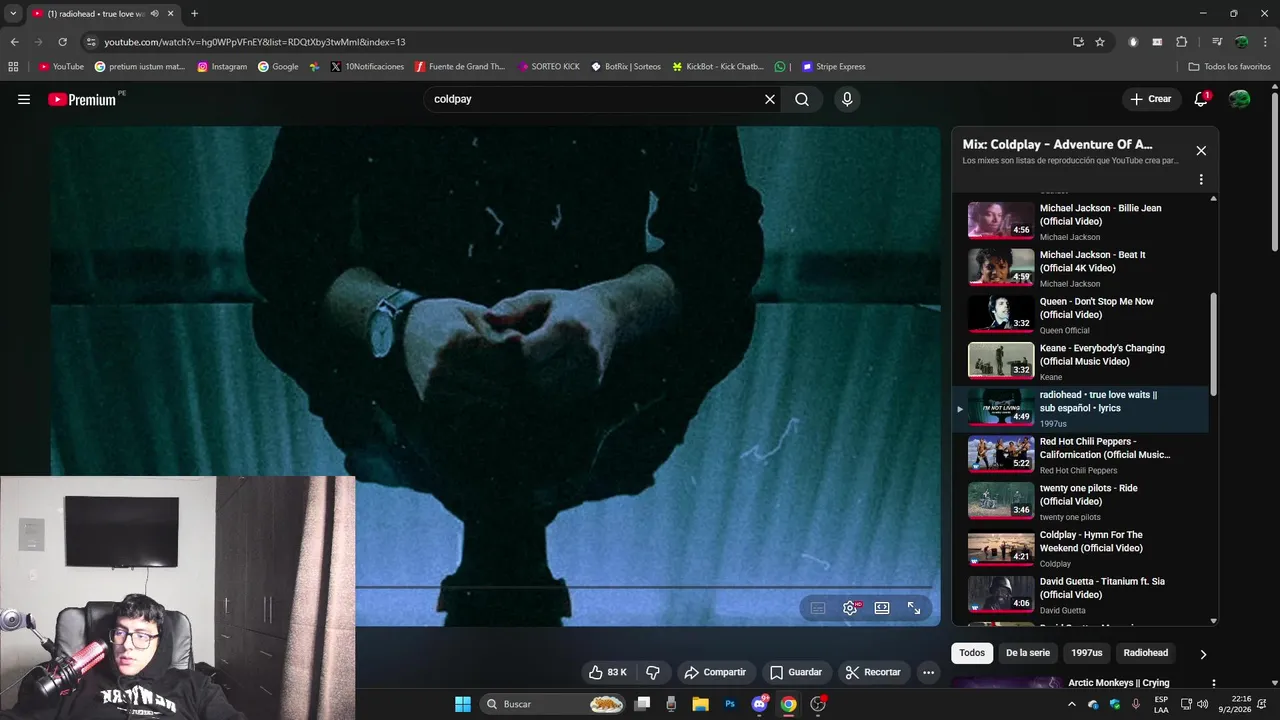The image size is (1280, 720).
Task: Open Discord from the taskbar
Action: pyautogui.click(x=759, y=704)
